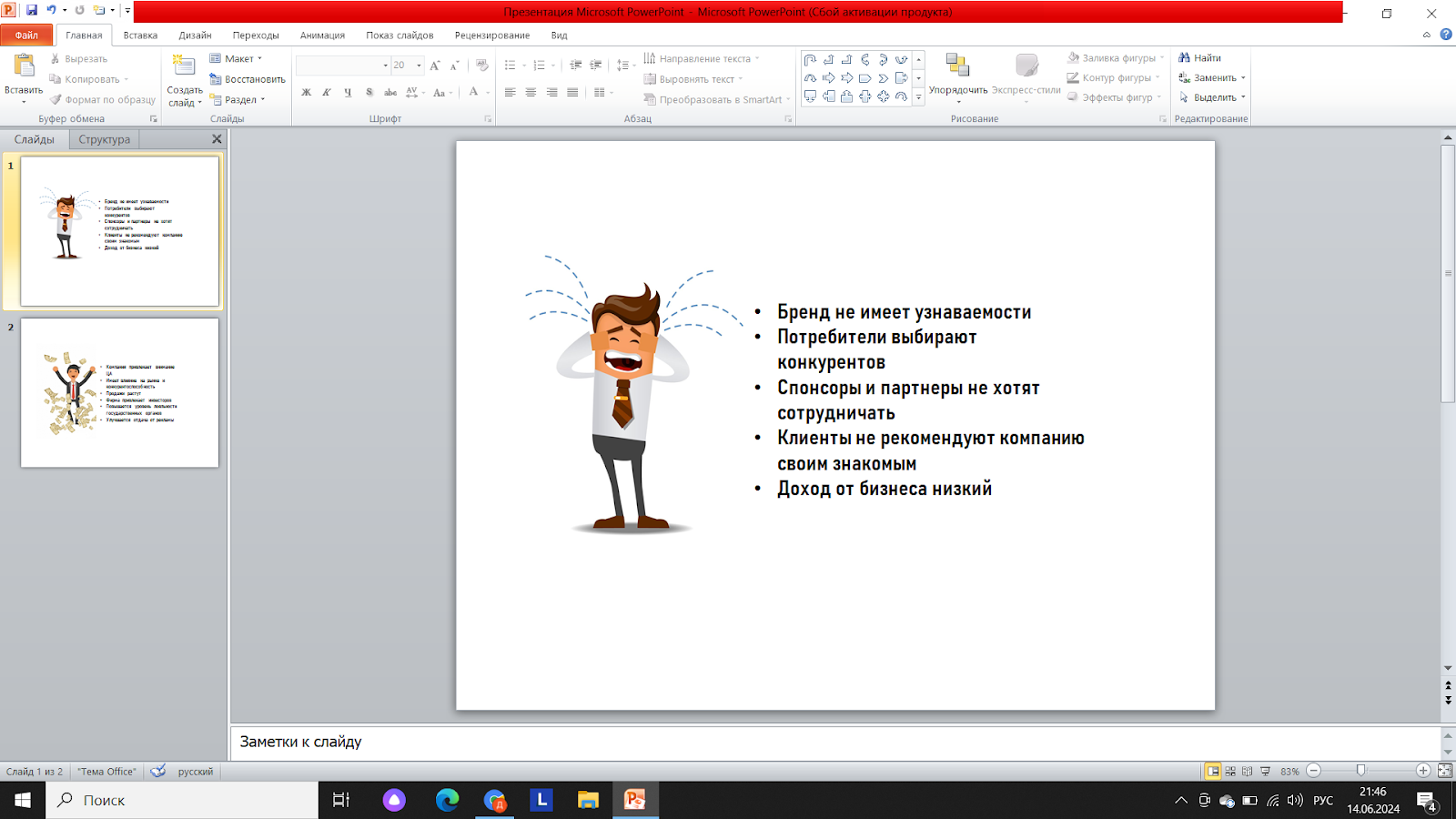Switch to the Структура outline tab
The width and height of the screenshot is (1456, 819).
point(104,139)
